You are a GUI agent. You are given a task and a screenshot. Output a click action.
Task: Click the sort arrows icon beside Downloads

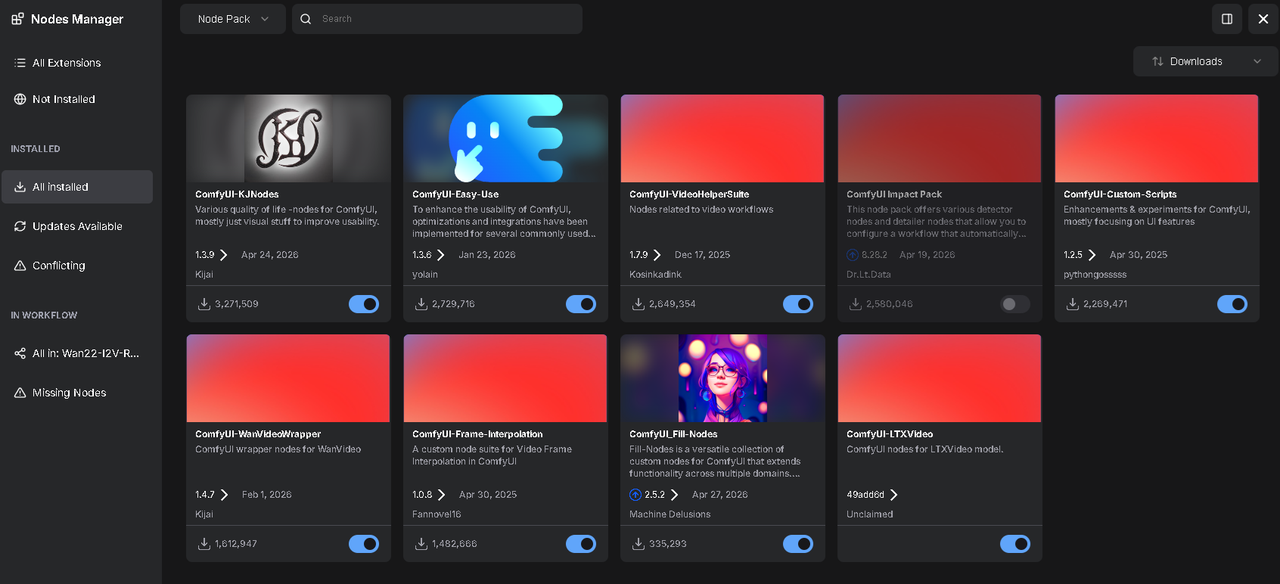click(1158, 61)
